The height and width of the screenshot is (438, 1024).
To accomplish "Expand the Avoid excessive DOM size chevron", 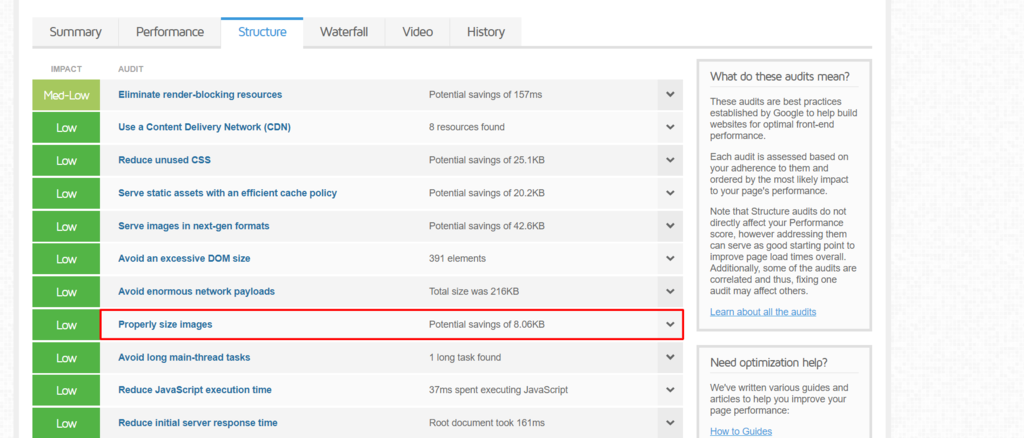I will click(669, 259).
